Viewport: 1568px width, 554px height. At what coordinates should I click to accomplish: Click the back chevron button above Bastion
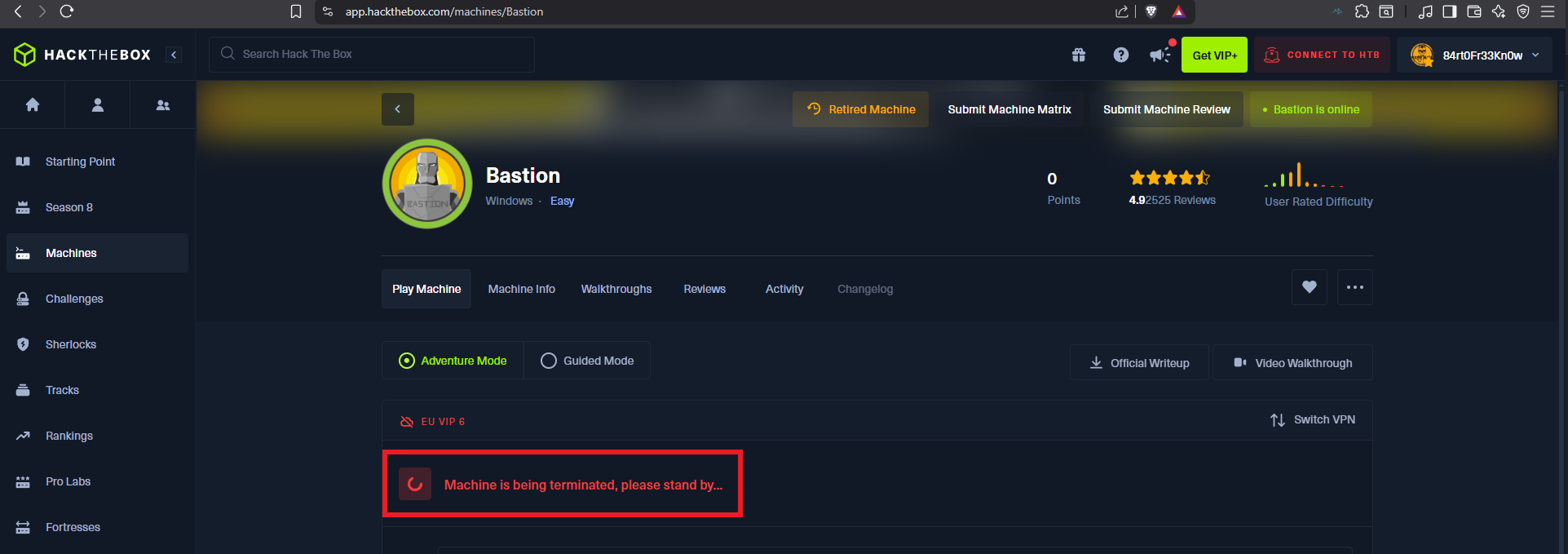pyautogui.click(x=398, y=109)
